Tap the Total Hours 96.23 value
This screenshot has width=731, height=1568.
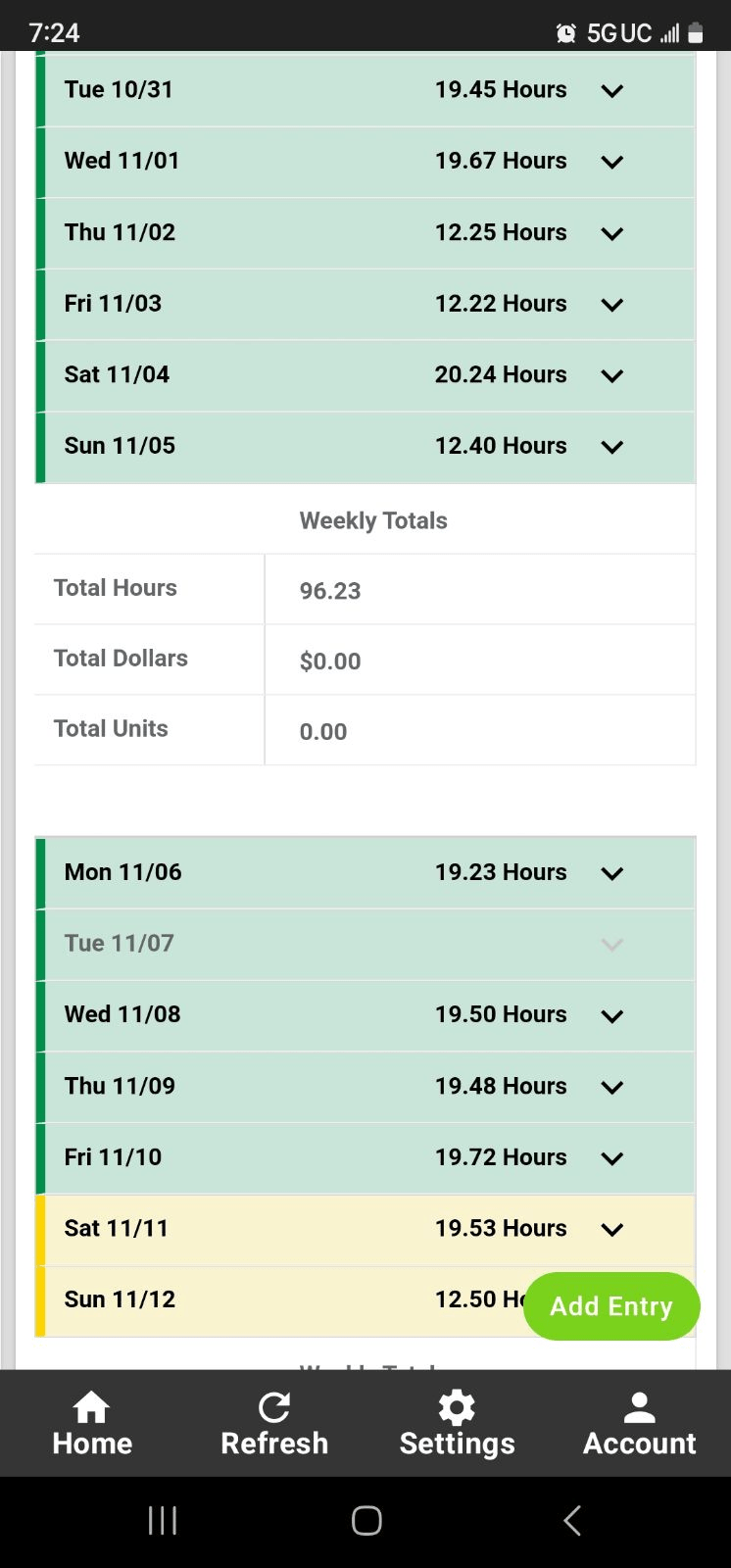pyautogui.click(x=330, y=591)
